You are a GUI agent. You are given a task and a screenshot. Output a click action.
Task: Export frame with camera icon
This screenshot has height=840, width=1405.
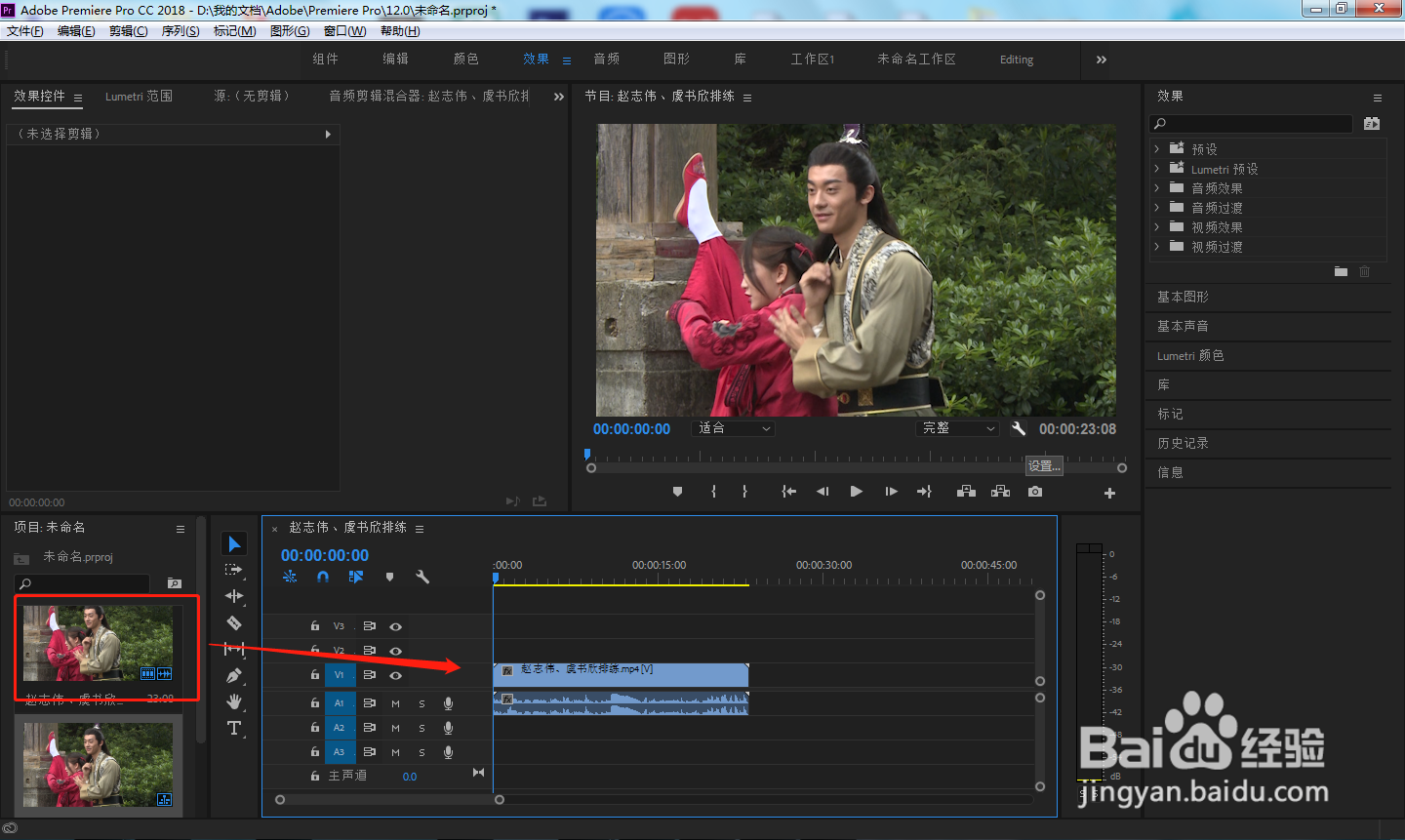[x=1035, y=492]
